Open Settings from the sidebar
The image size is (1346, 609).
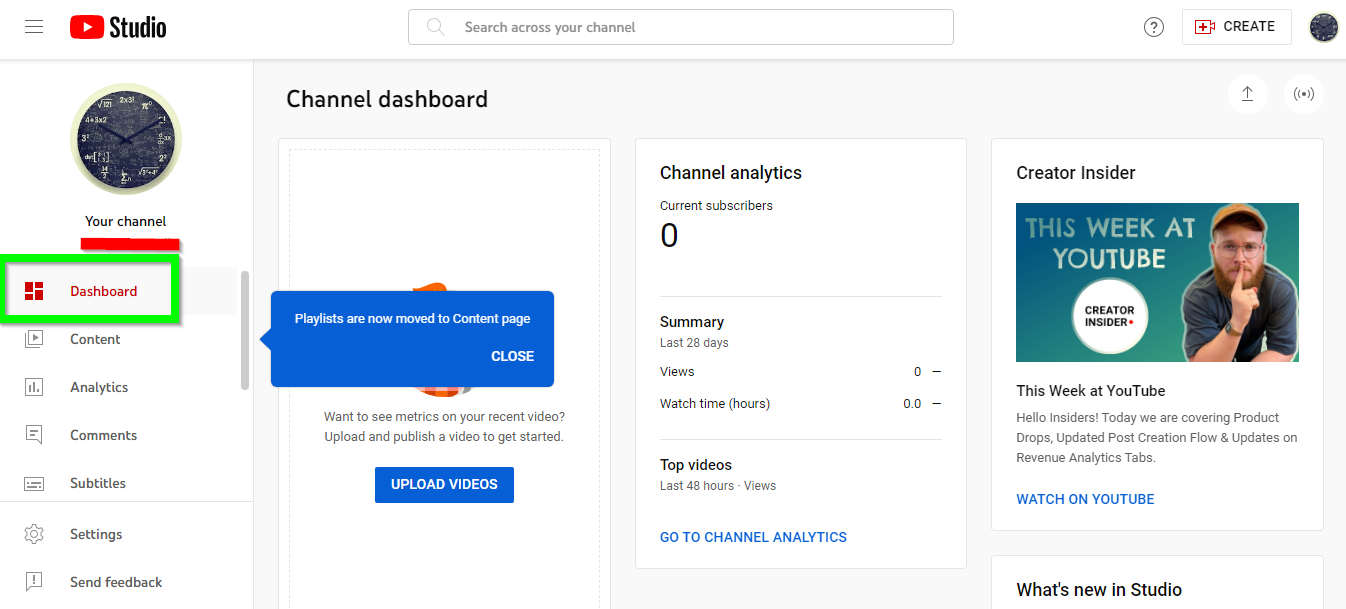126,534
